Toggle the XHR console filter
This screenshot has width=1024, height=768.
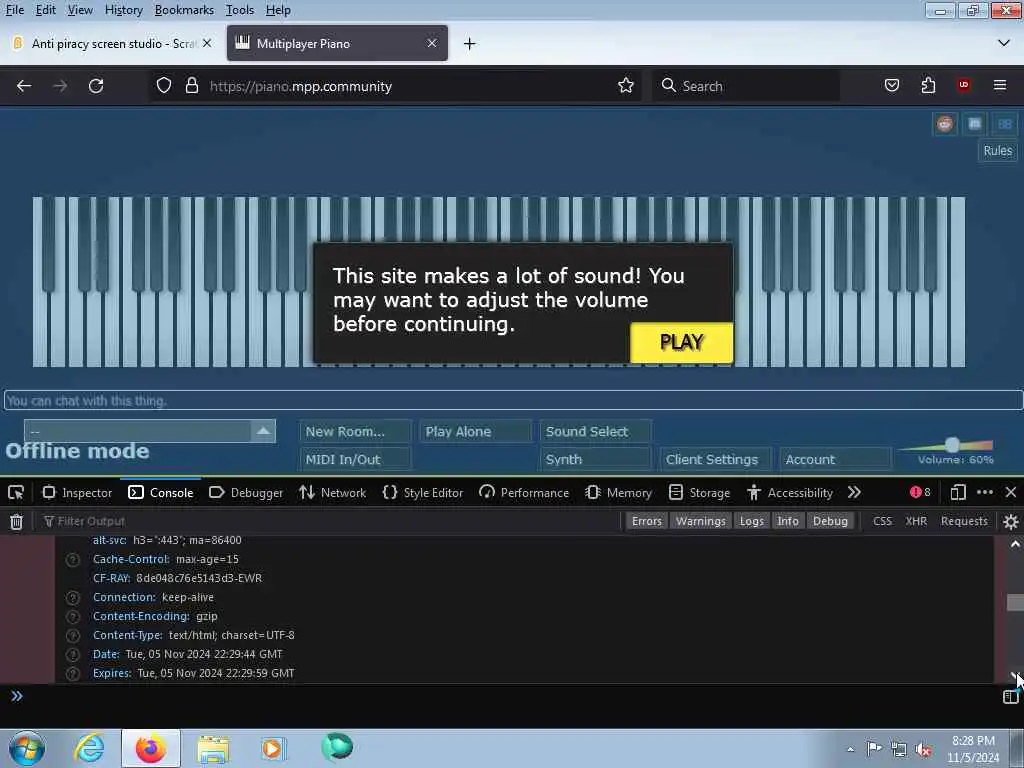(x=916, y=521)
